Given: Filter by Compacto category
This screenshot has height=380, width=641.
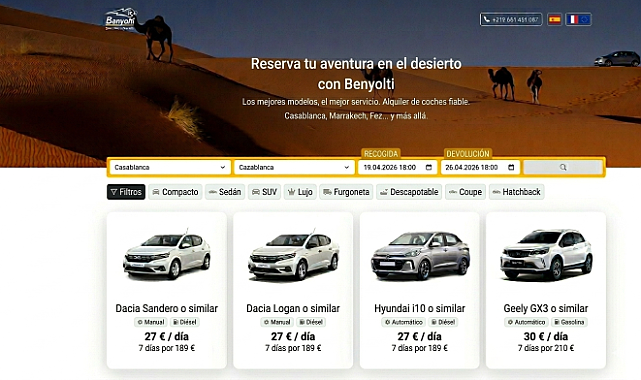Looking at the screenshot, I should point(175,192).
